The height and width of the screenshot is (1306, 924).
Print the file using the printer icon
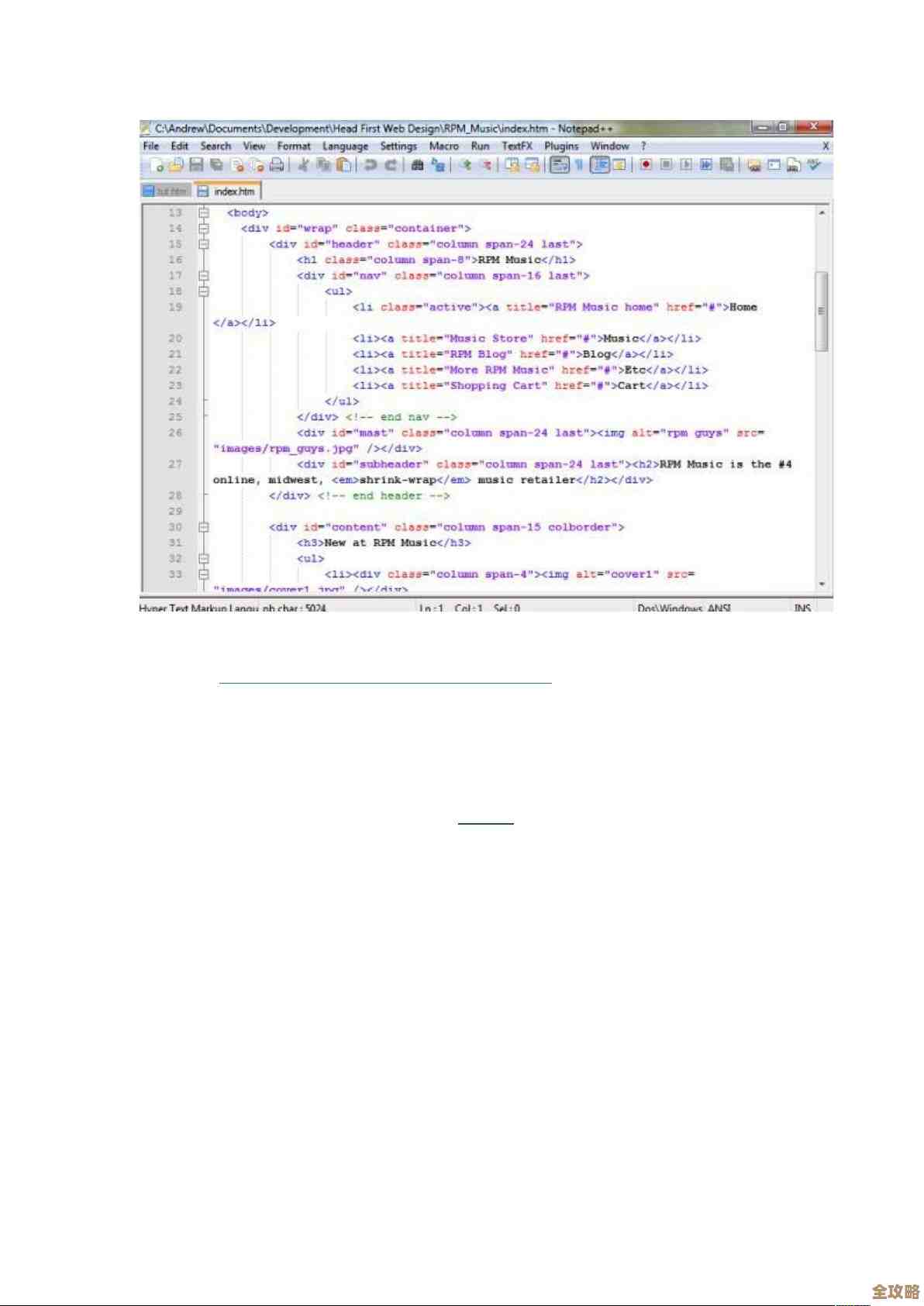point(276,165)
